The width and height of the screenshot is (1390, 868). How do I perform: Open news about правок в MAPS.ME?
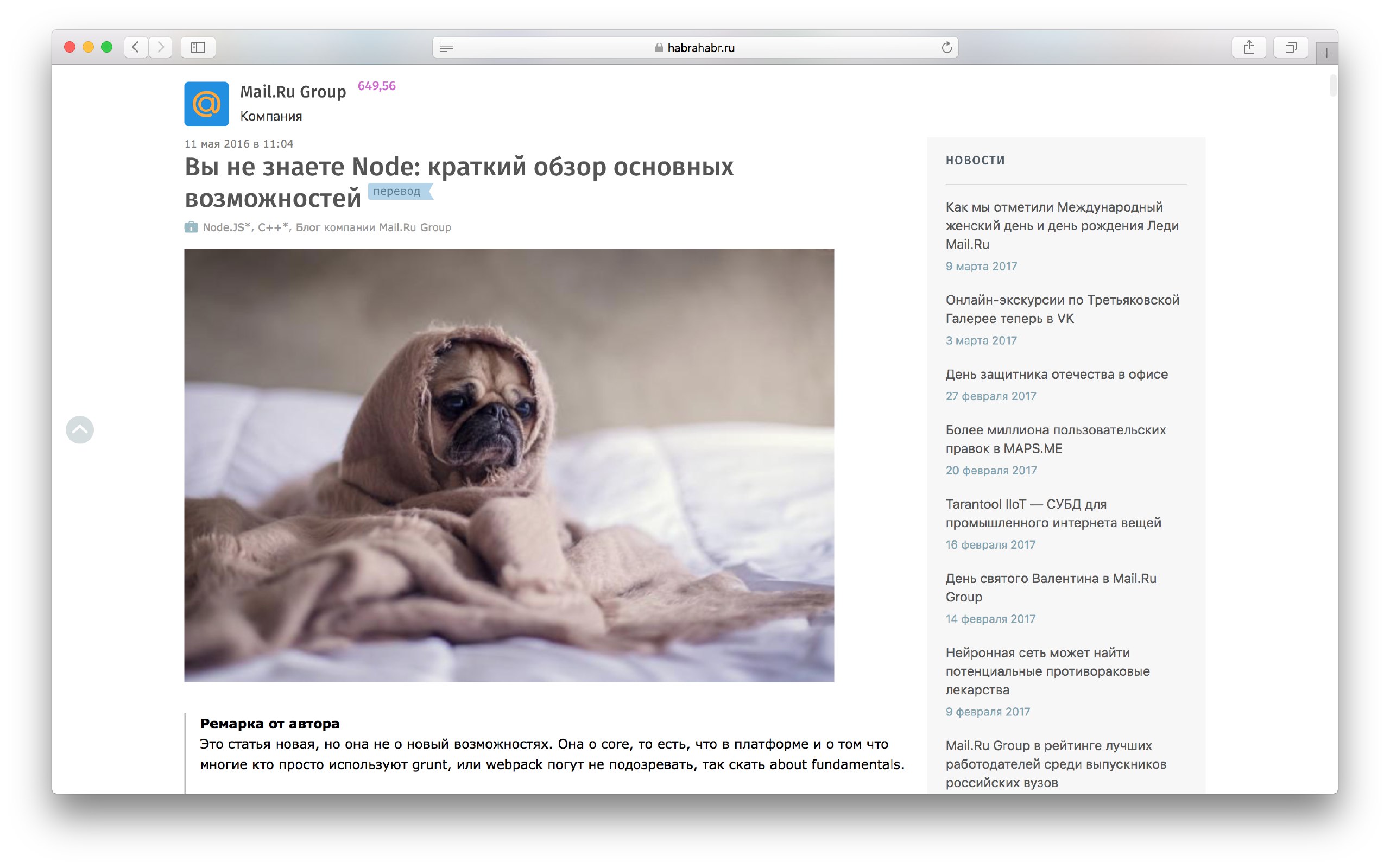[1056, 439]
